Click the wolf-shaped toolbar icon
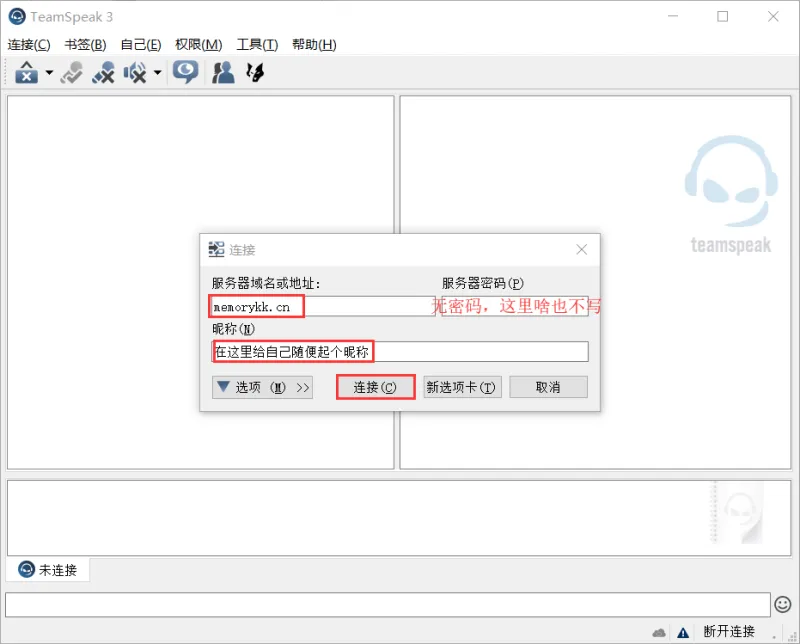Image resolution: width=800 pixels, height=644 pixels. pyautogui.click(x=255, y=72)
